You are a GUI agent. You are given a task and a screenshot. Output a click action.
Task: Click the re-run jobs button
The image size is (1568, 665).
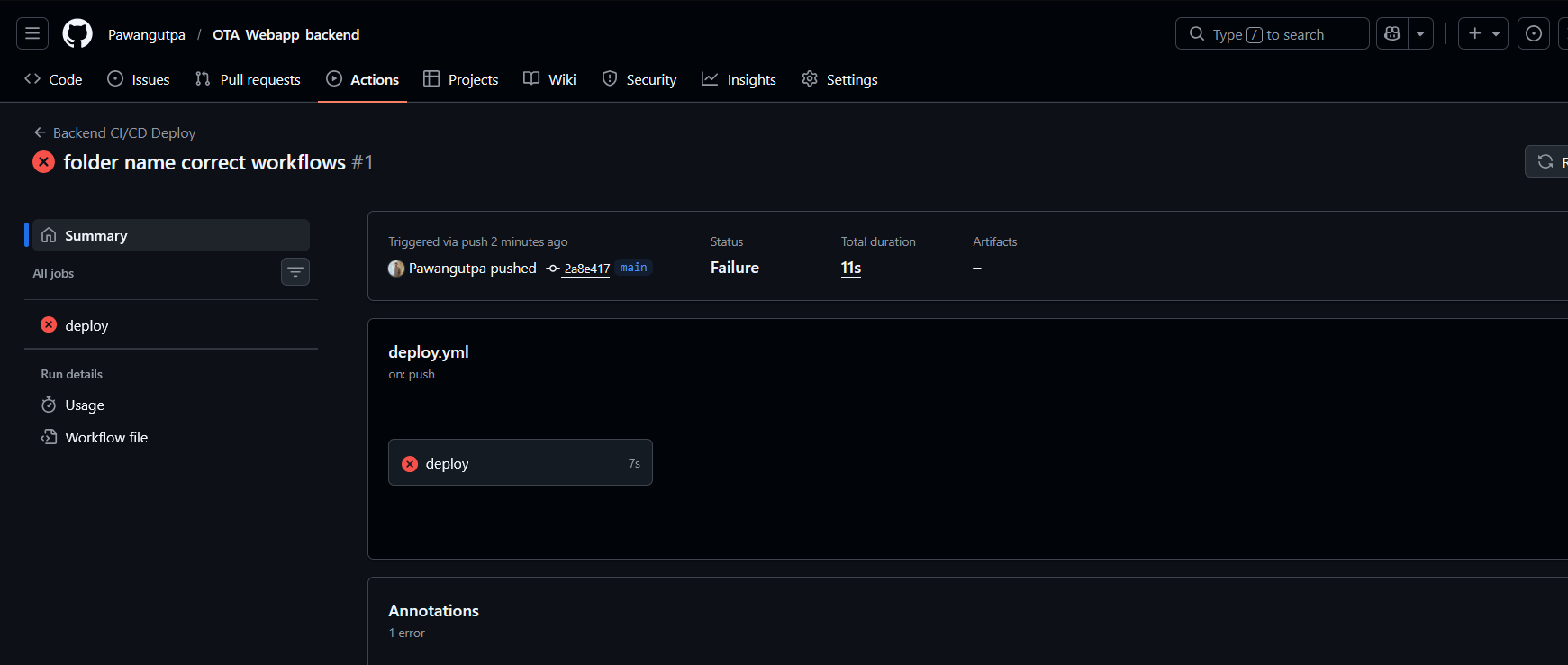click(1546, 161)
